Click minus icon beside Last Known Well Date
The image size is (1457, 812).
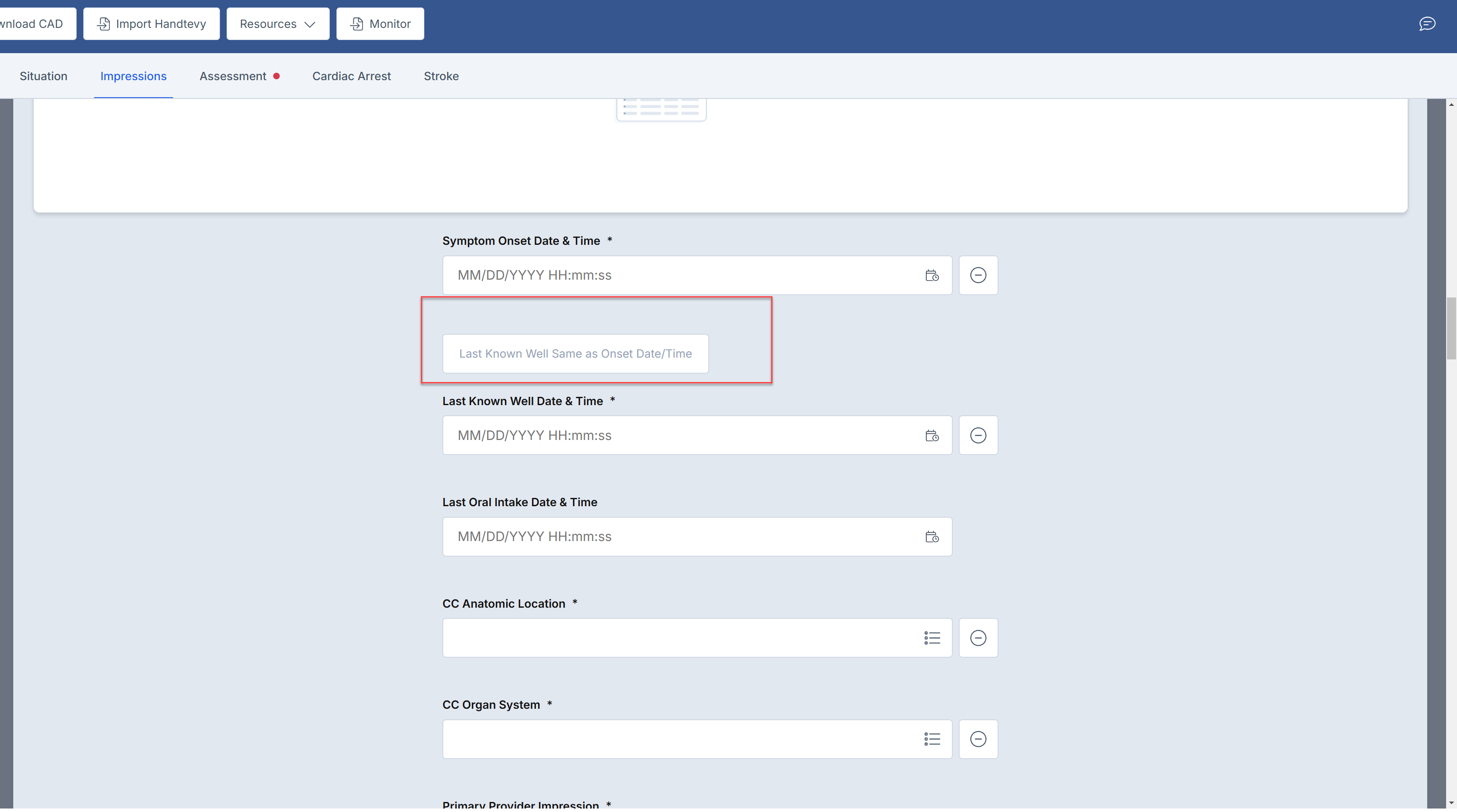978,435
